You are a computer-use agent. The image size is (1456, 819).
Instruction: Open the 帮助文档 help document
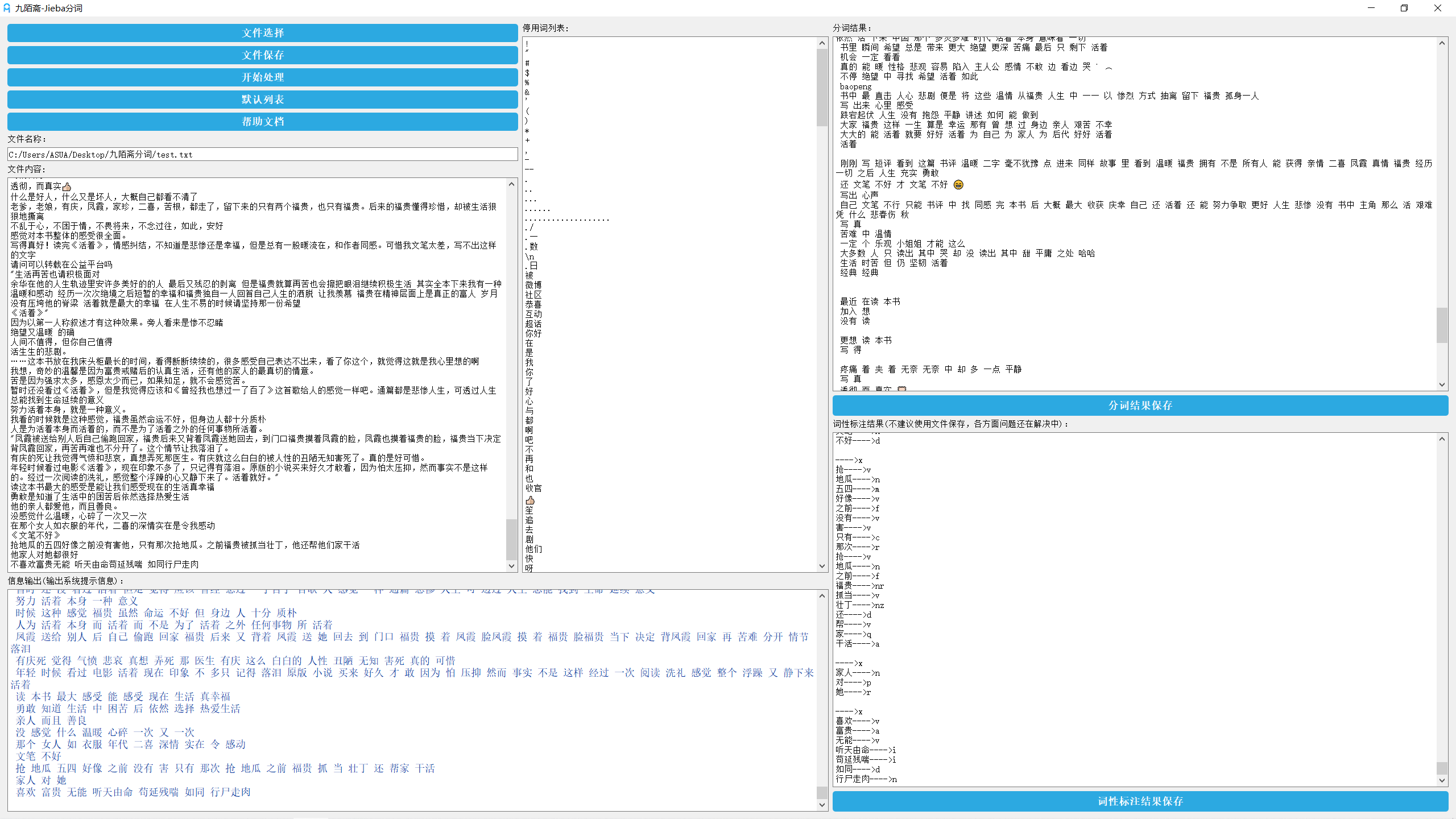[262, 122]
